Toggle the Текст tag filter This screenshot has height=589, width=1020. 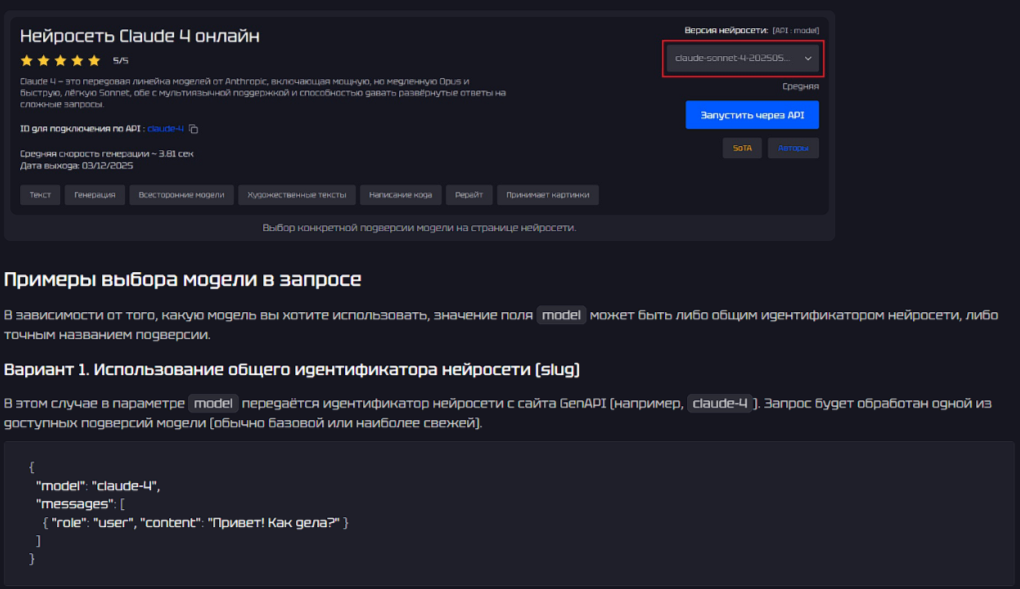coord(39,194)
